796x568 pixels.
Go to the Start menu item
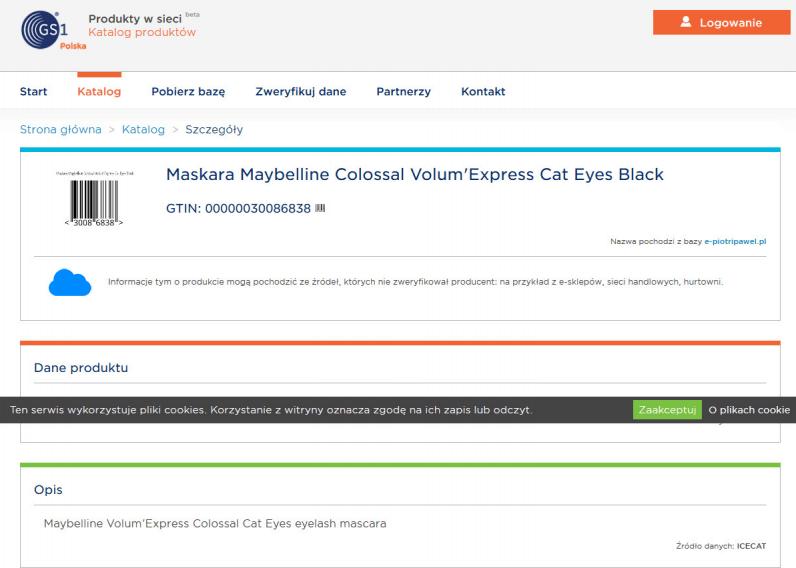click(x=34, y=91)
